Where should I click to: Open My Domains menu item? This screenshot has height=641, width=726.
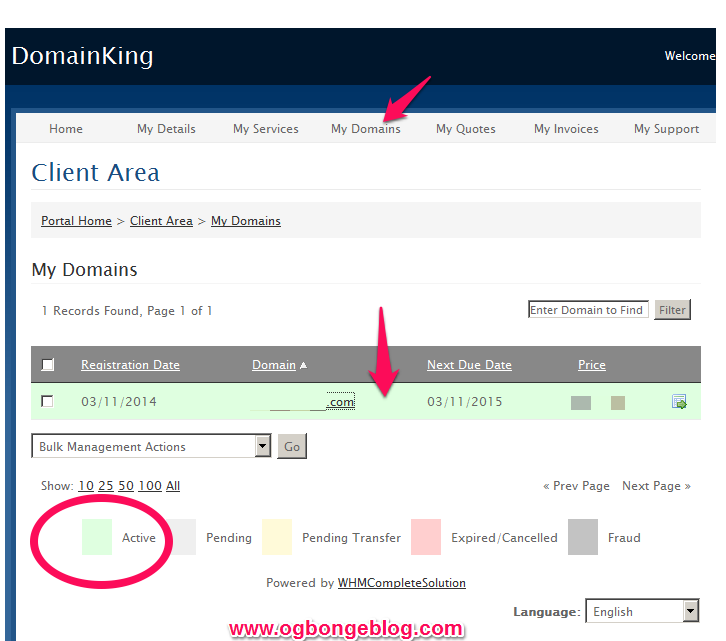tap(366, 129)
